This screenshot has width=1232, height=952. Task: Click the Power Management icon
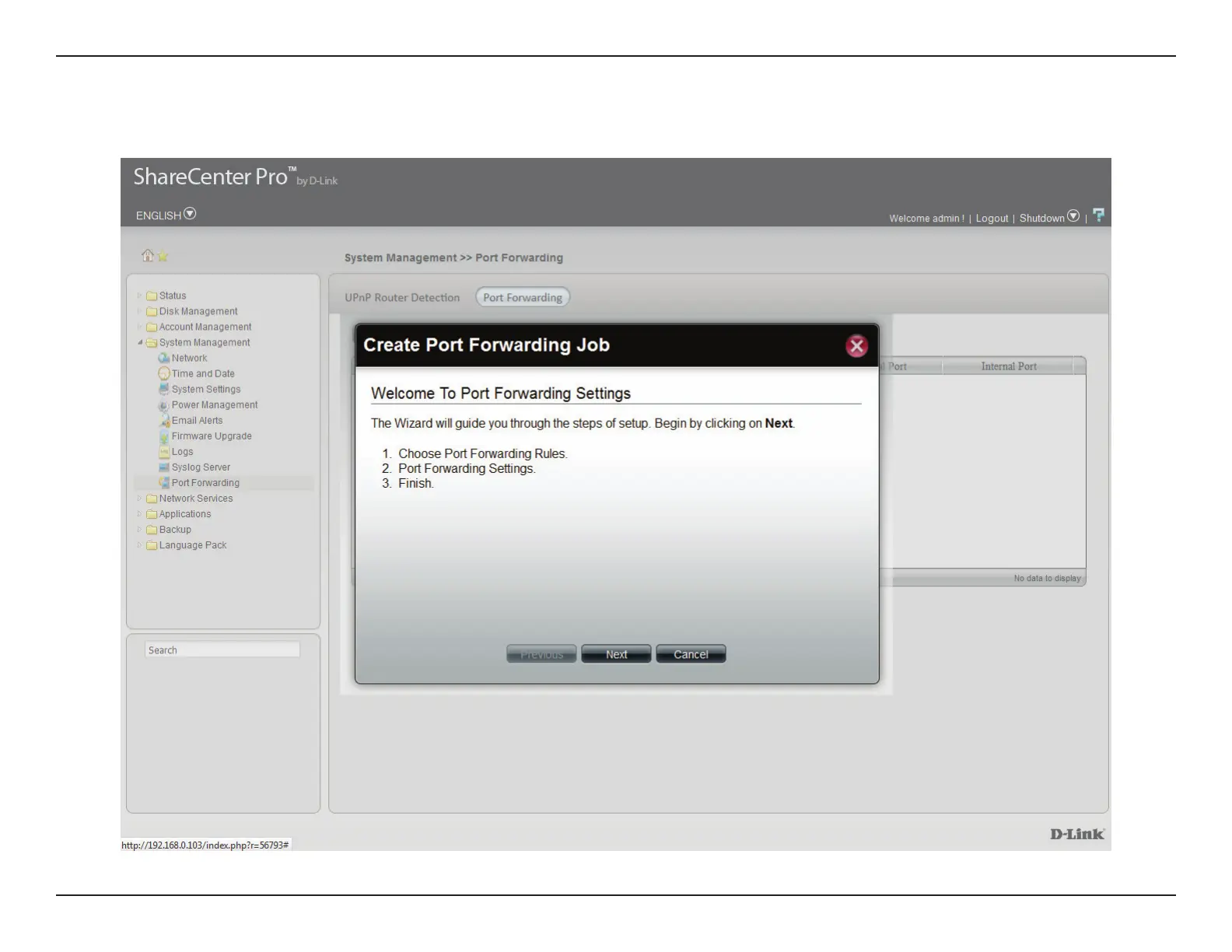(163, 405)
